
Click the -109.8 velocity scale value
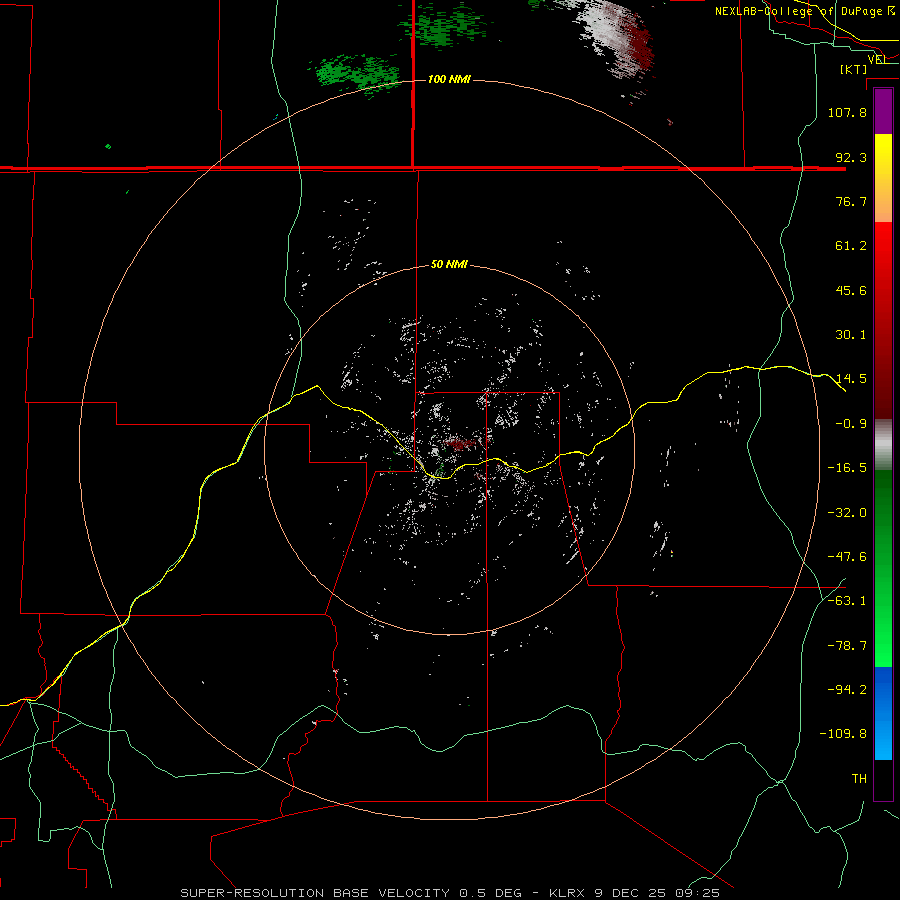point(843,734)
